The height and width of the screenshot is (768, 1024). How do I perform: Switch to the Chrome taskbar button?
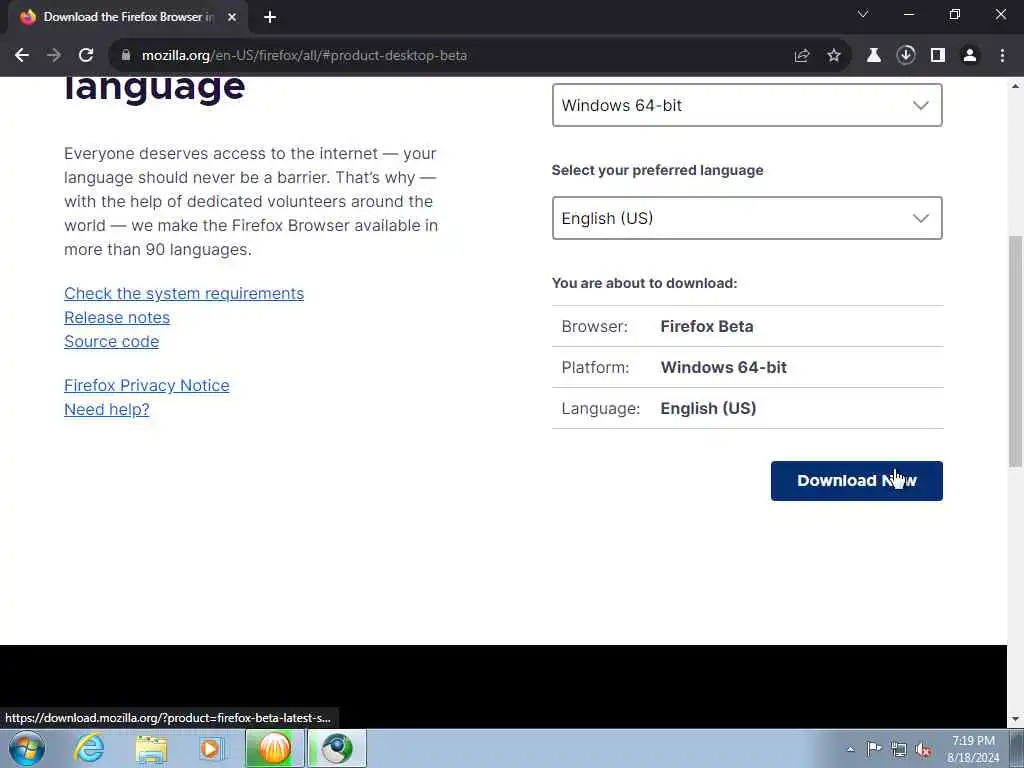337,748
